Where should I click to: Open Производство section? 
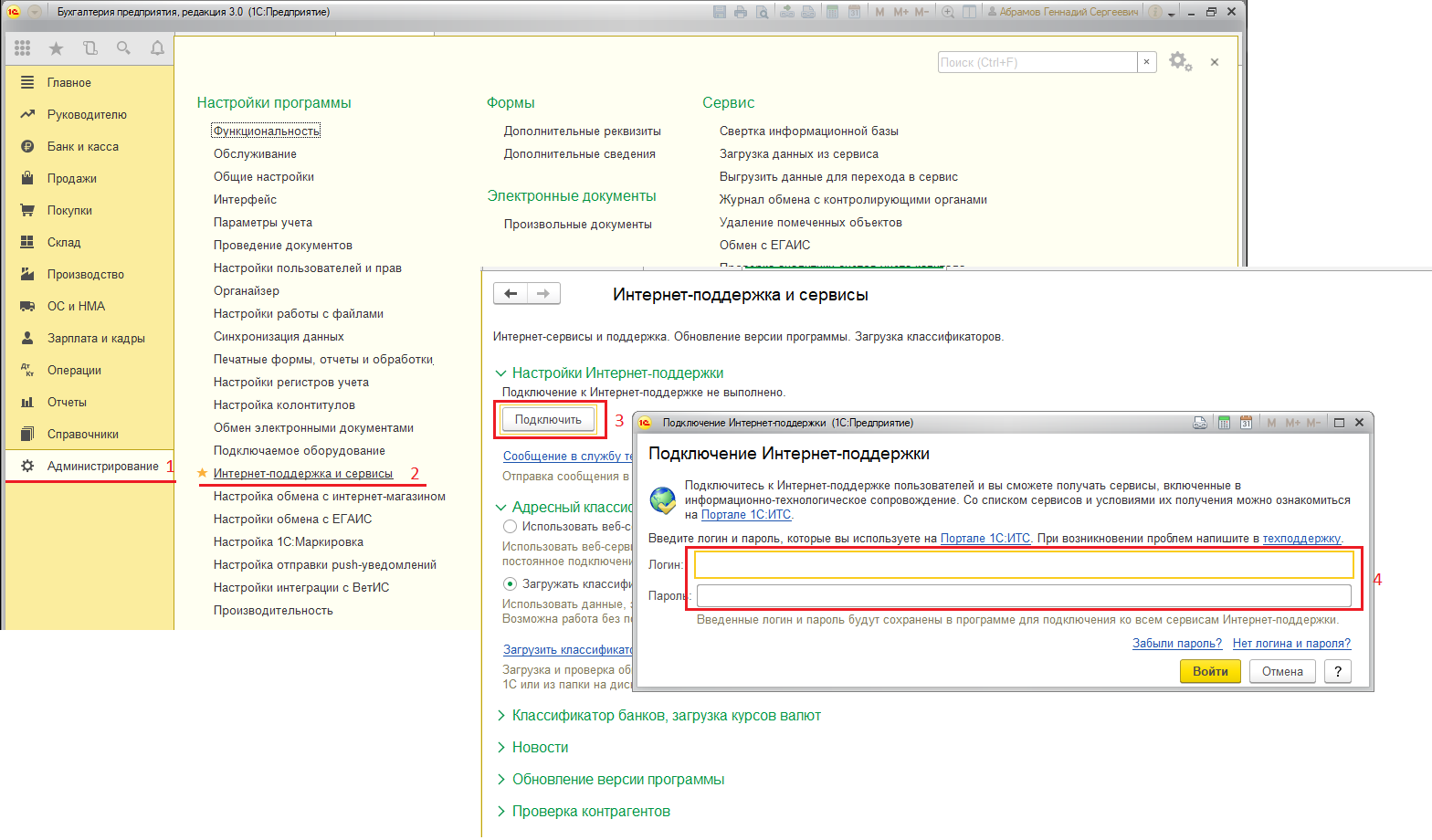pyautogui.click(x=89, y=274)
